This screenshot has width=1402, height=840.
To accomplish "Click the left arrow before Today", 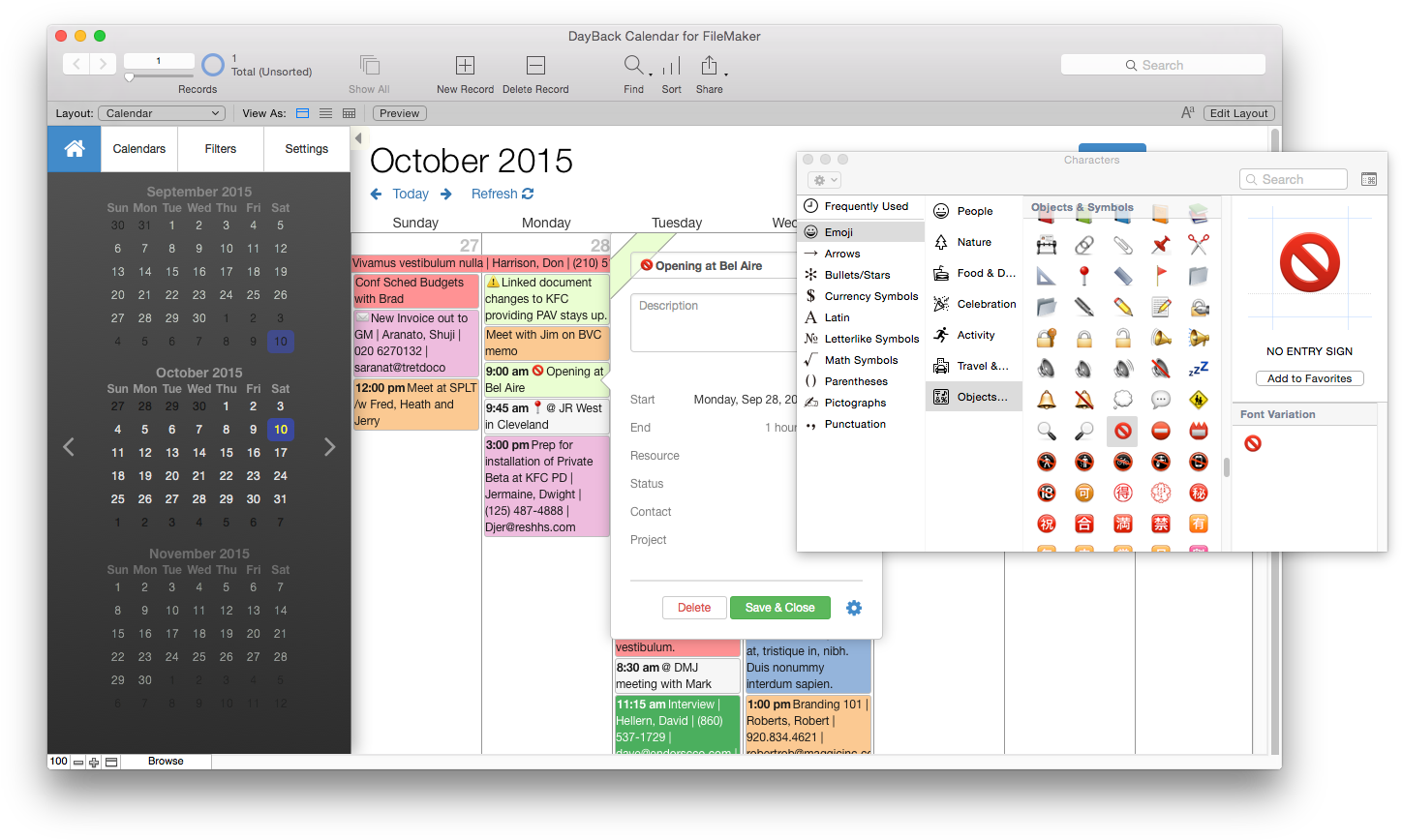I will (x=377, y=195).
